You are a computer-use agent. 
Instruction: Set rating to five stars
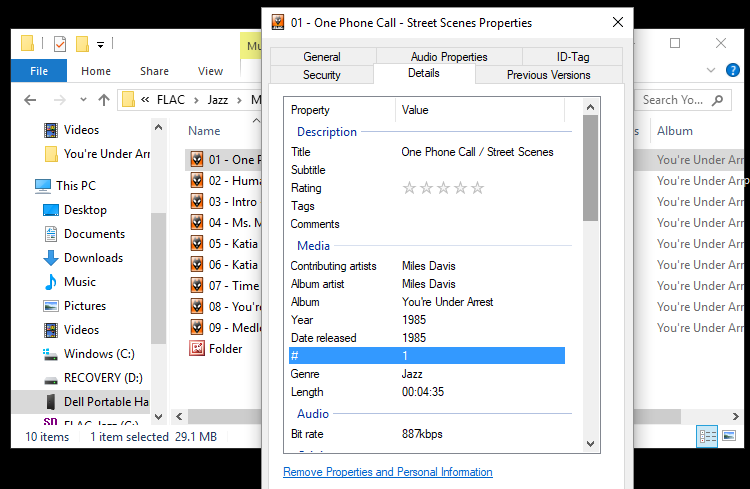[x=477, y=188]
